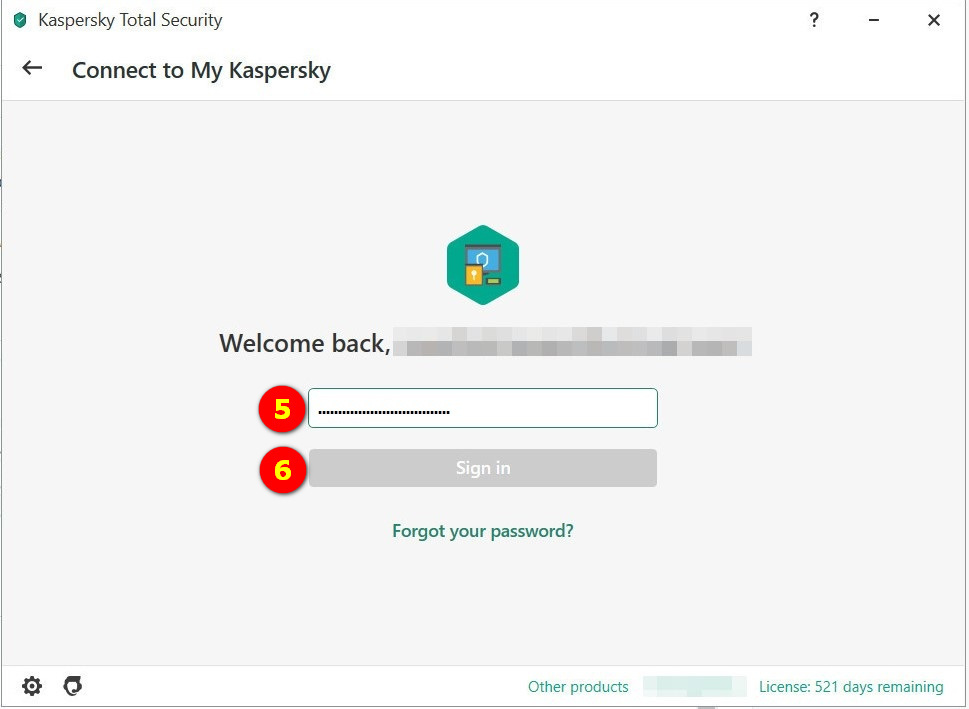The image size is (969, 709).
Task: Click the "Connect to My Kaspersky" heading
Action: (x=201, y=70)
